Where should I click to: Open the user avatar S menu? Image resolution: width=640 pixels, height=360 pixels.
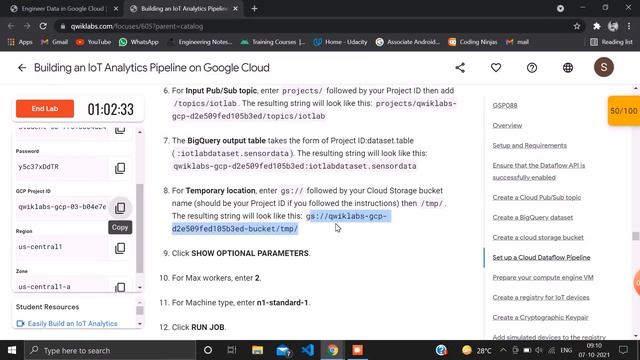click(x=604, y=67)
